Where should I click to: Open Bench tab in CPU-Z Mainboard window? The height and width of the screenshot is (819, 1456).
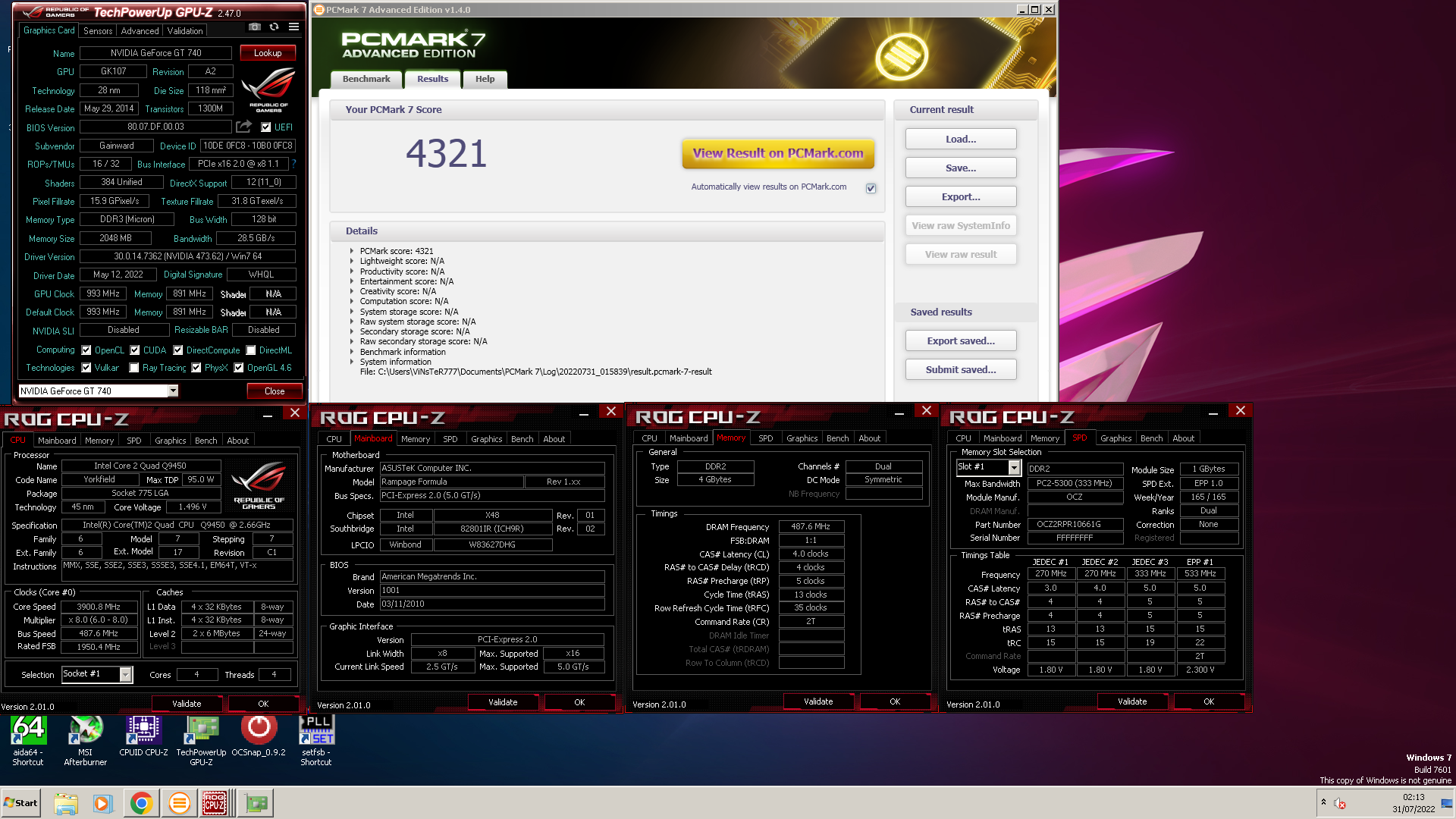(522, 439)
